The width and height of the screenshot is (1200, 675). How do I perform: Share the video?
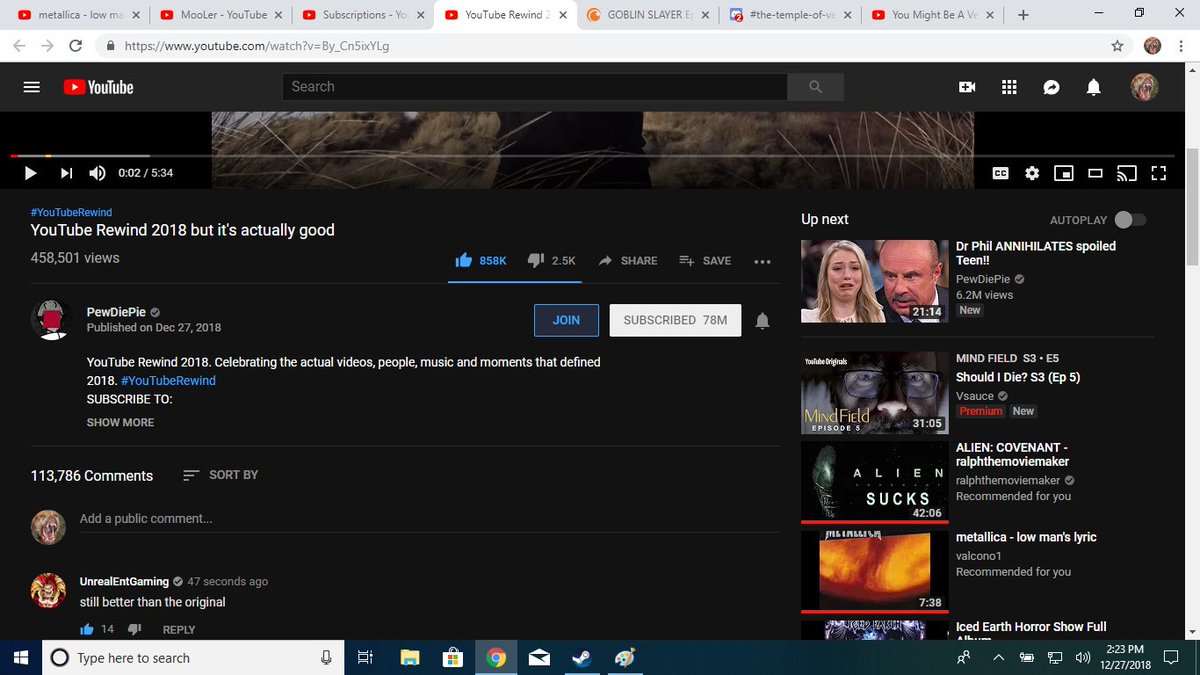628,260
